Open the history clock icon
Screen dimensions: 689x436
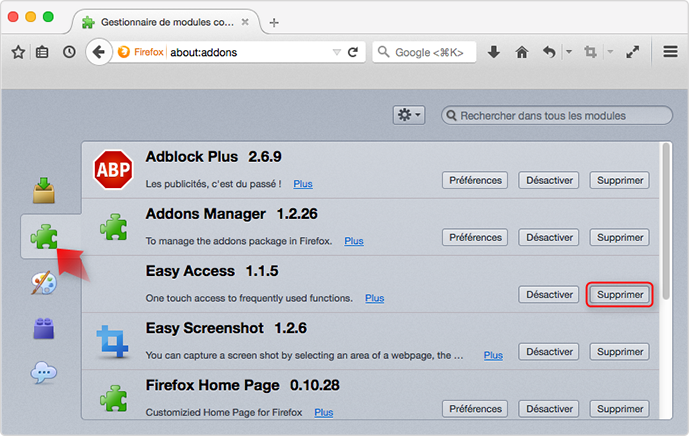(x=69, y=52)
